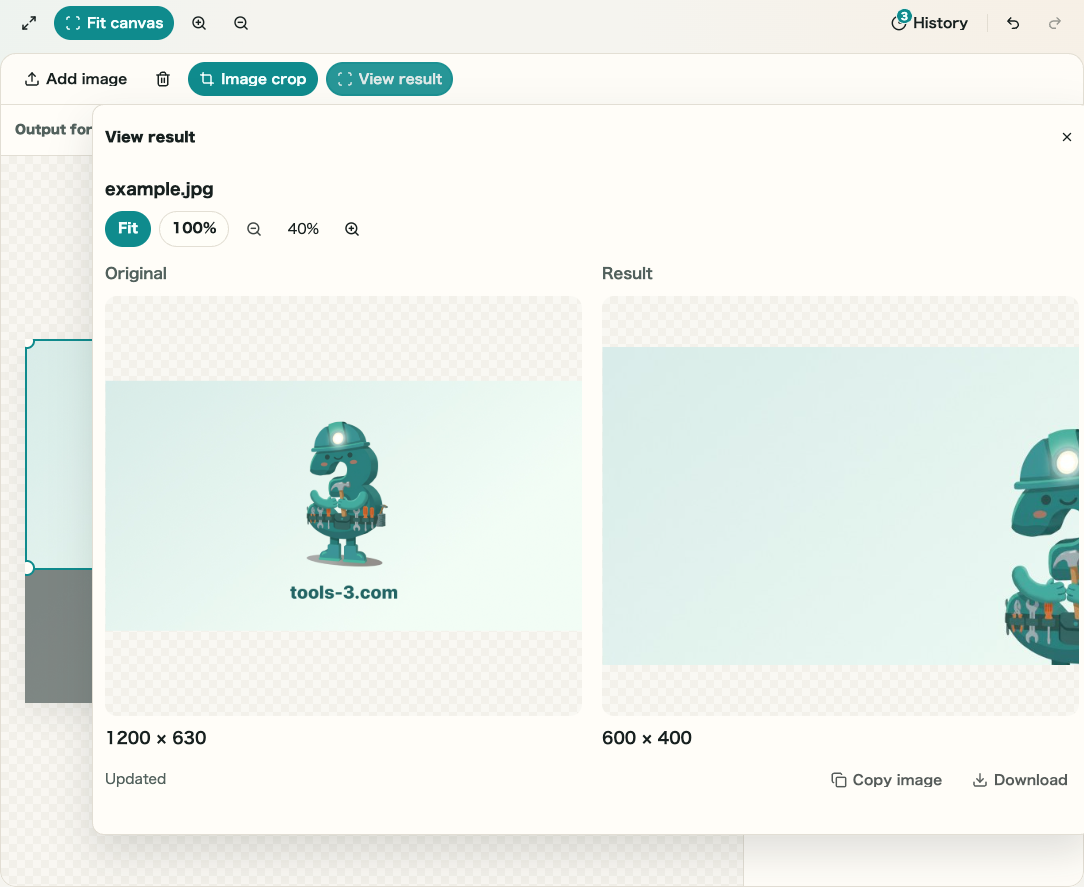Undo the last action

point(1013,24)
